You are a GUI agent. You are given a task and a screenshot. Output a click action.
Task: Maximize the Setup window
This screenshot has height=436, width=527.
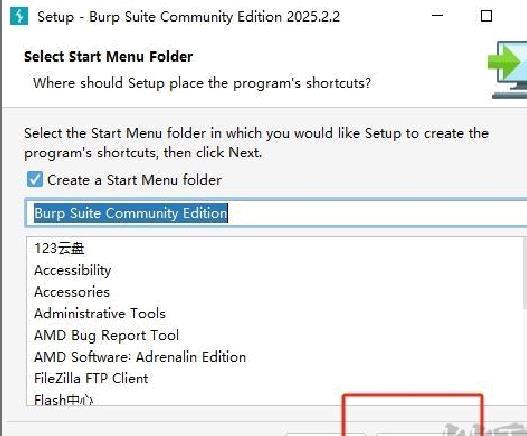tap(486, 16)
